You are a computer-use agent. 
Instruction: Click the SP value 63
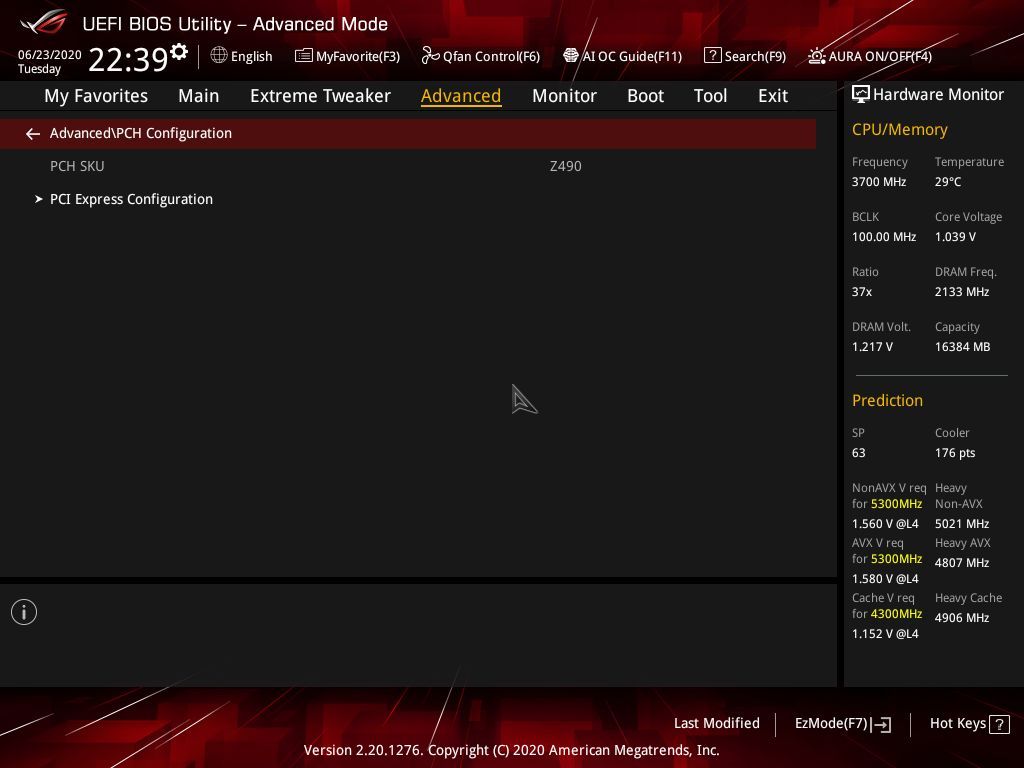858,453
